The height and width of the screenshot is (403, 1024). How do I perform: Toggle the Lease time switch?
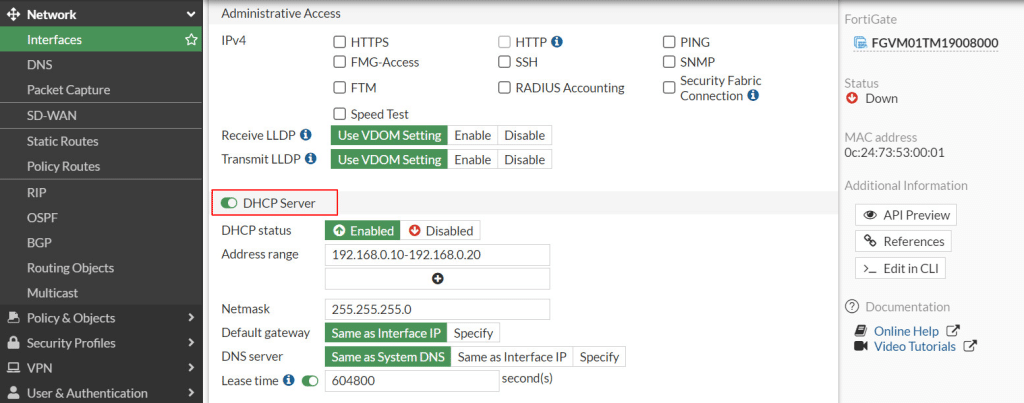tap(310, 381)
